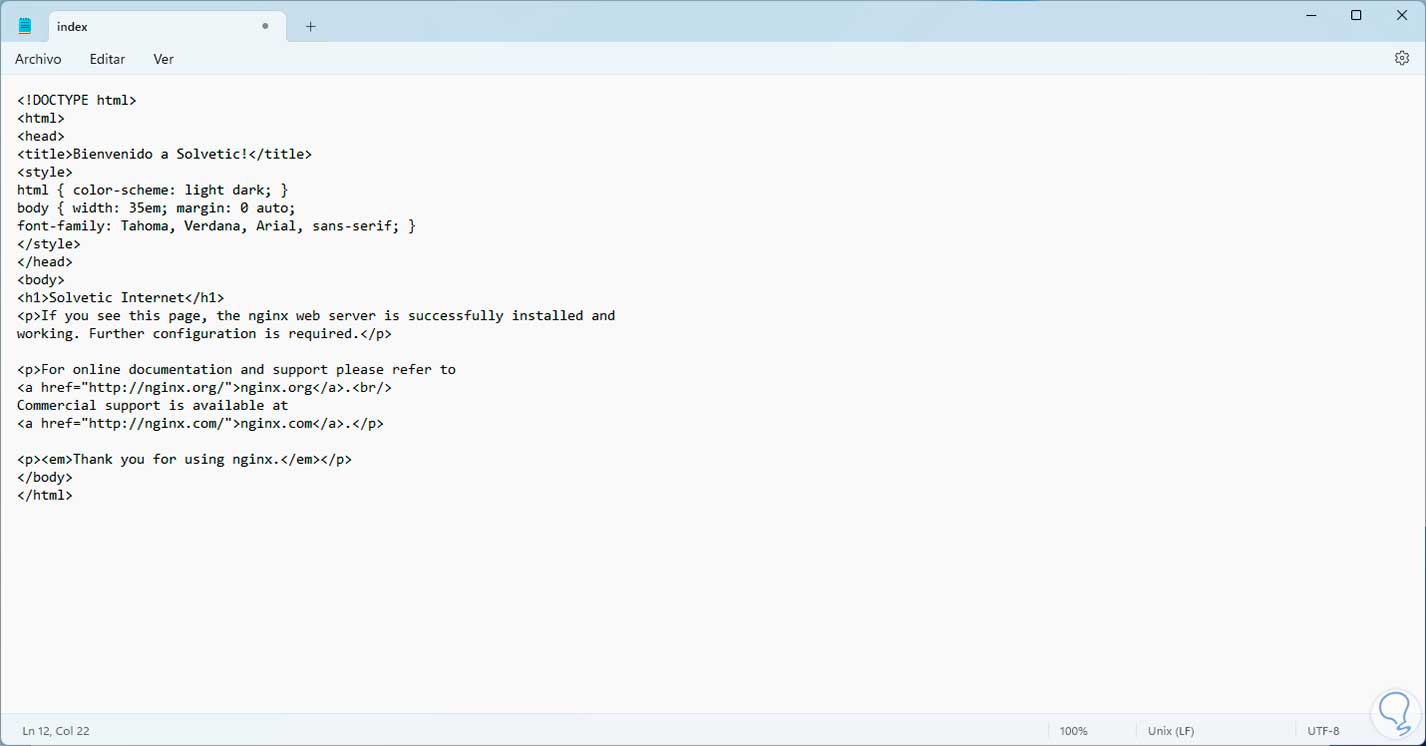
Task: Click the 'color-scheme: light dark' line
Action: pos(153,190)
